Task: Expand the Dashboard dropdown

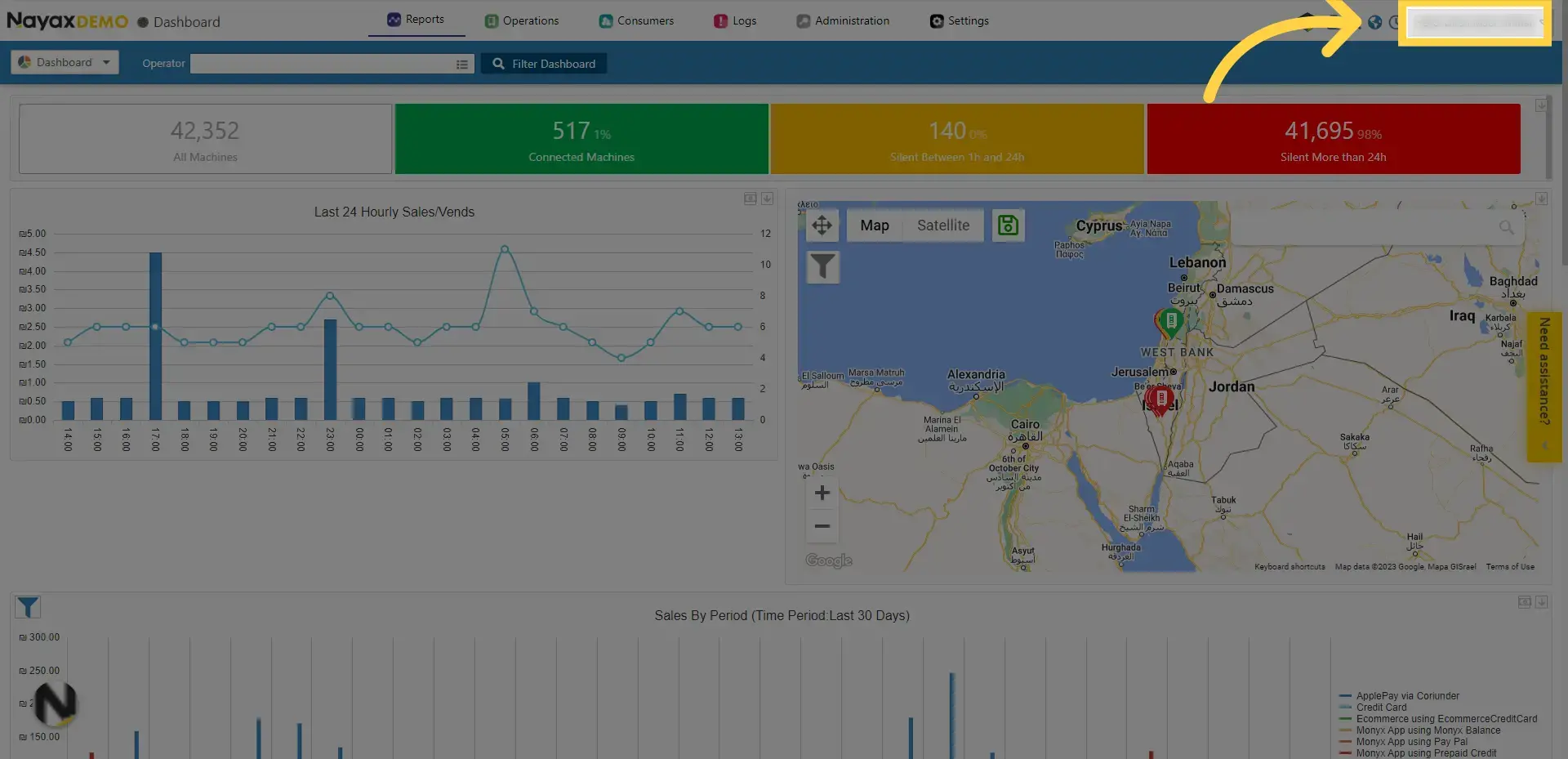Action: pos(65,63)
